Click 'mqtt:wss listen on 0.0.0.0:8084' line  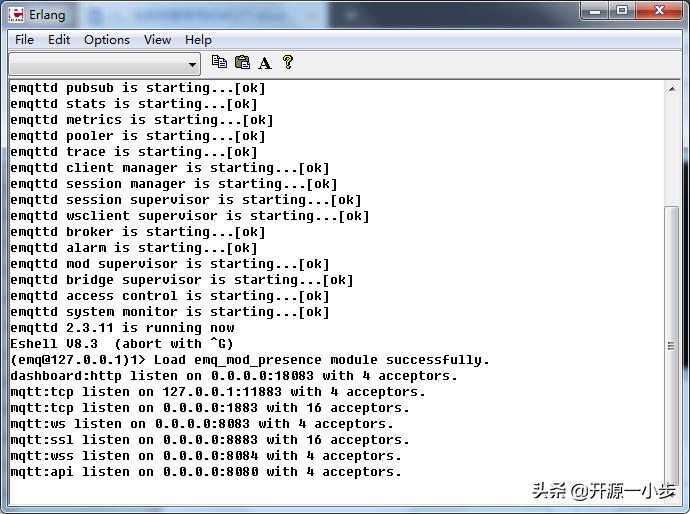click(x=206, y=456)
